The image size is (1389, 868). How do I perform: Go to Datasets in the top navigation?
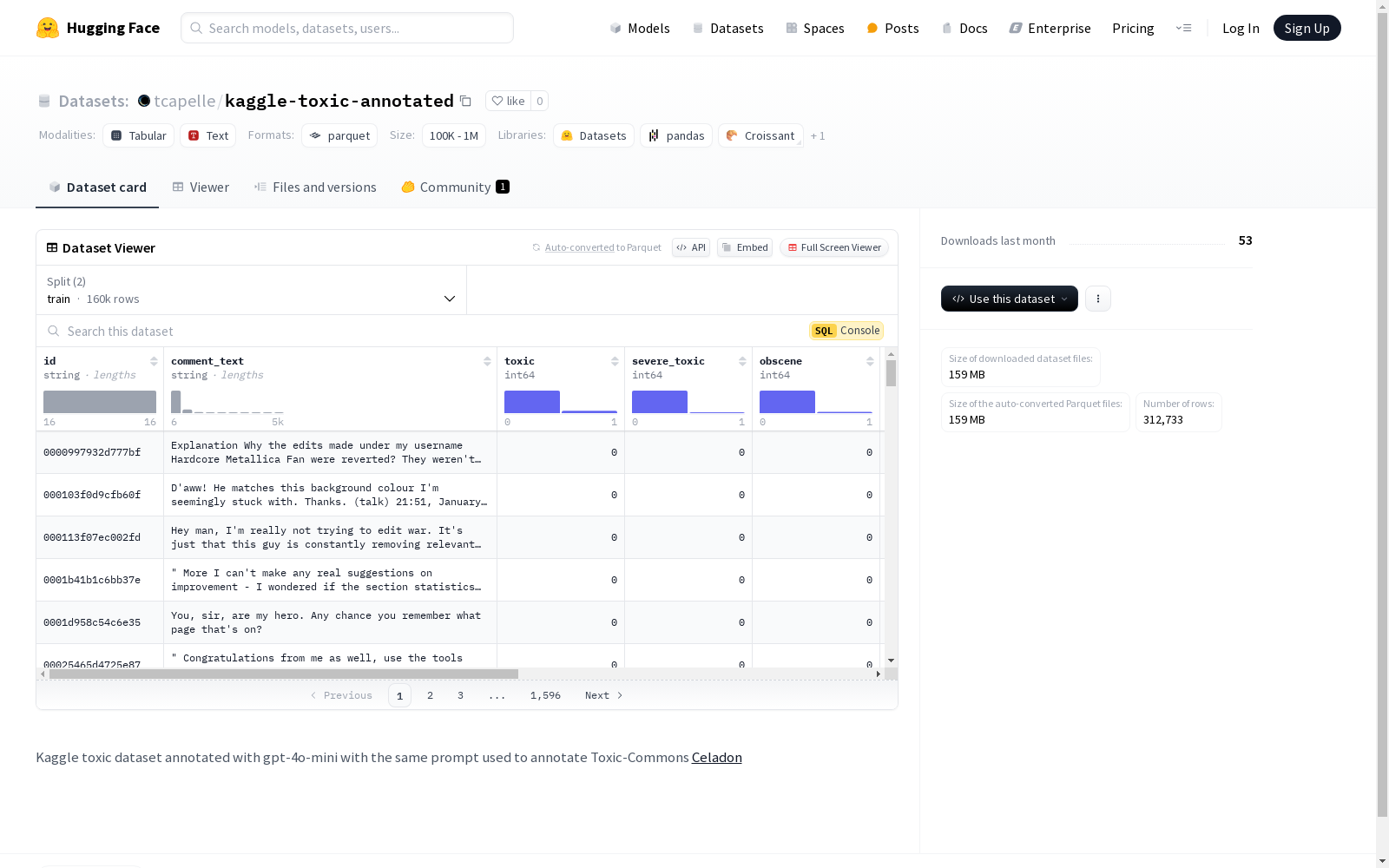pyautogui.click(x=727, y=28)
